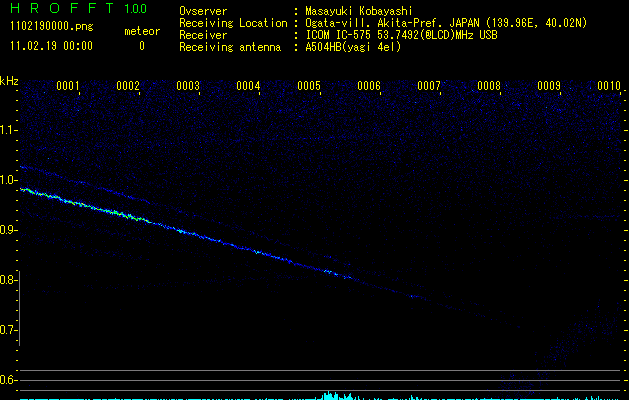Select Ogata-vill. Akita-Pref. JAPAN location text
The height and width of the screenshot is (400, 629).
pos(446,23)
